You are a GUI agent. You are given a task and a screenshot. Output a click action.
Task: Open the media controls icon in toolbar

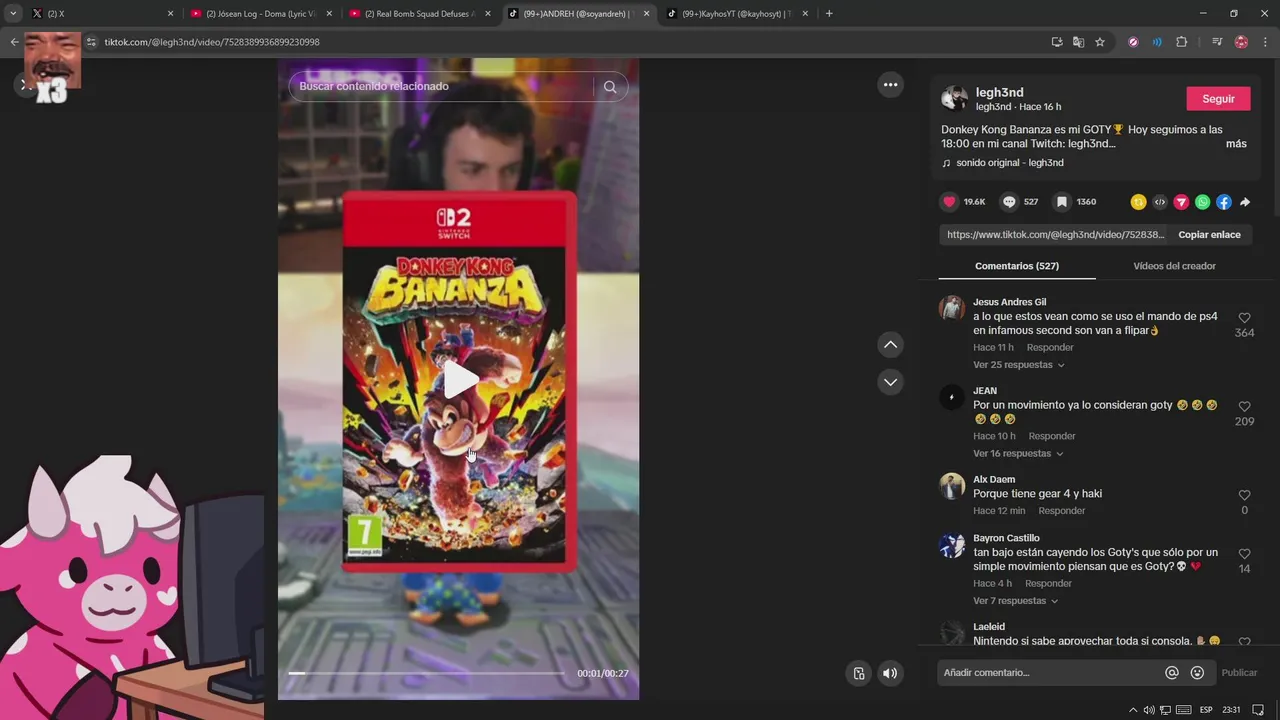coord(1217,42)
